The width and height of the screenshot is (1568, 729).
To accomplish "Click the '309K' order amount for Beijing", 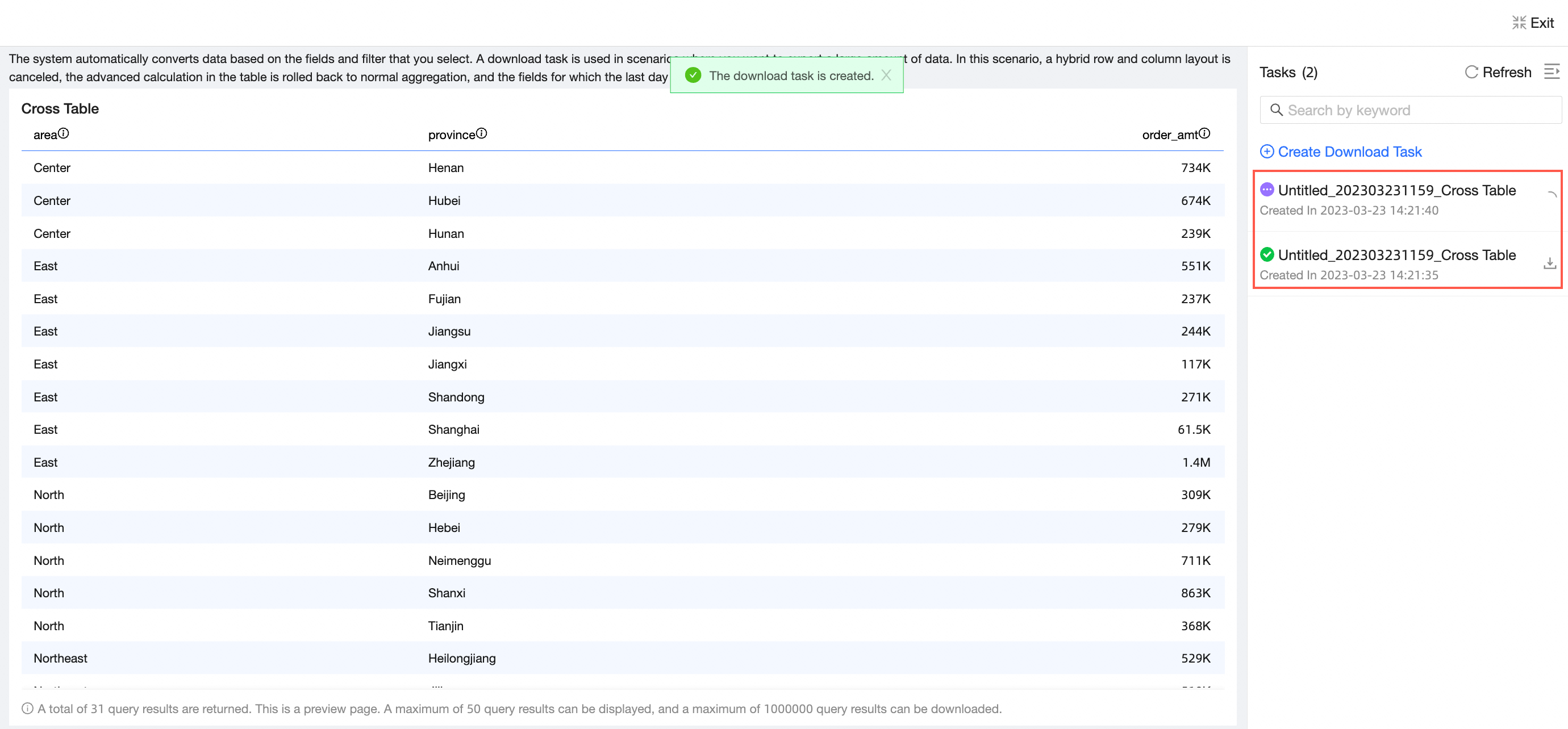I will point(1195,494).
